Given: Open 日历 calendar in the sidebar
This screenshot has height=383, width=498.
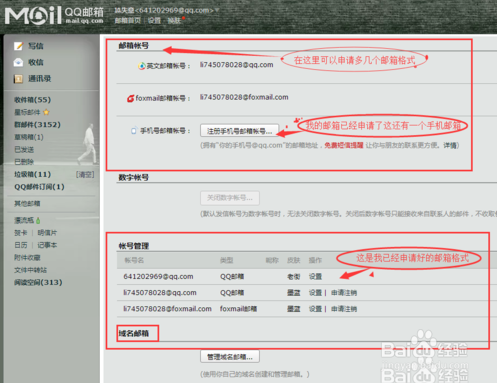Looking at the screenshot, I should click(x=21, y=245).
